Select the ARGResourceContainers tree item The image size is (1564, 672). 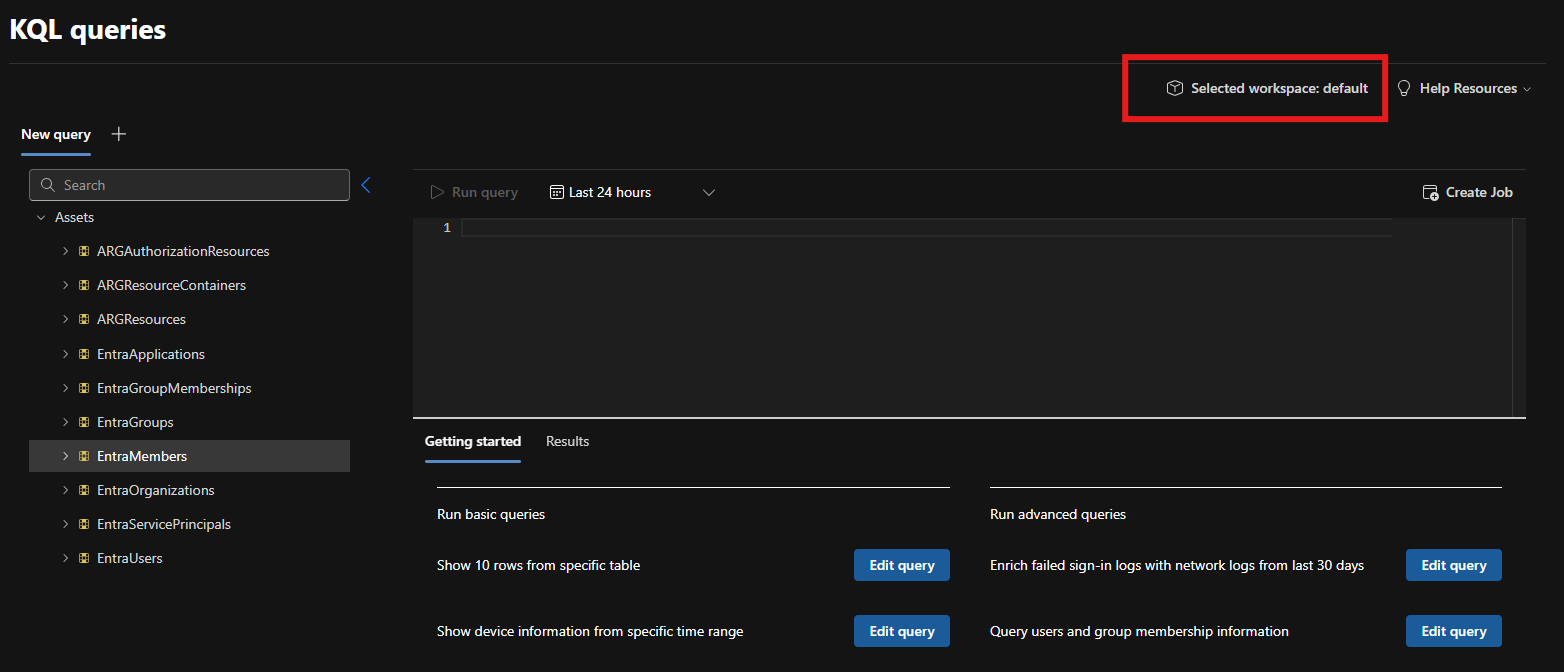[171, 285]
